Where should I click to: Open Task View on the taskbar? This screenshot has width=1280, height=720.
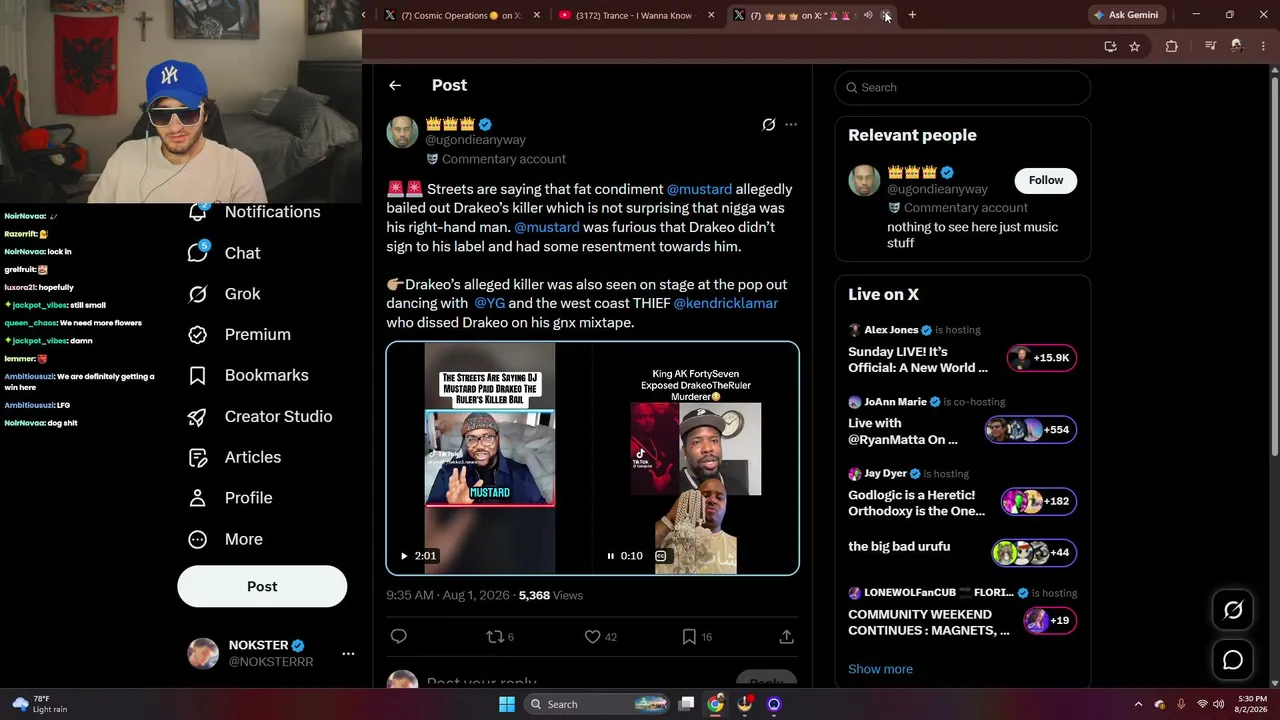coord(686,704)
